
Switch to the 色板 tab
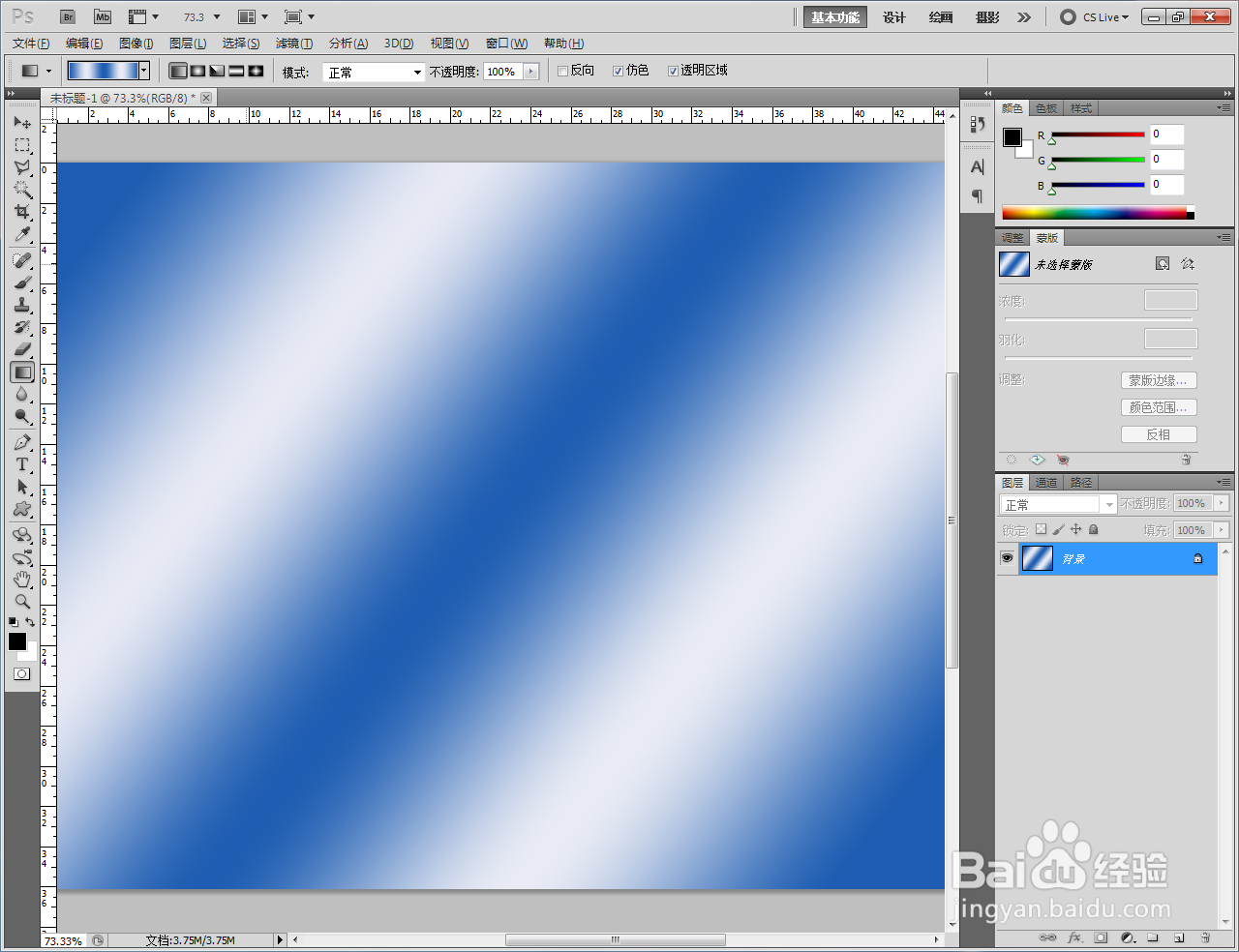(1046, 108)
